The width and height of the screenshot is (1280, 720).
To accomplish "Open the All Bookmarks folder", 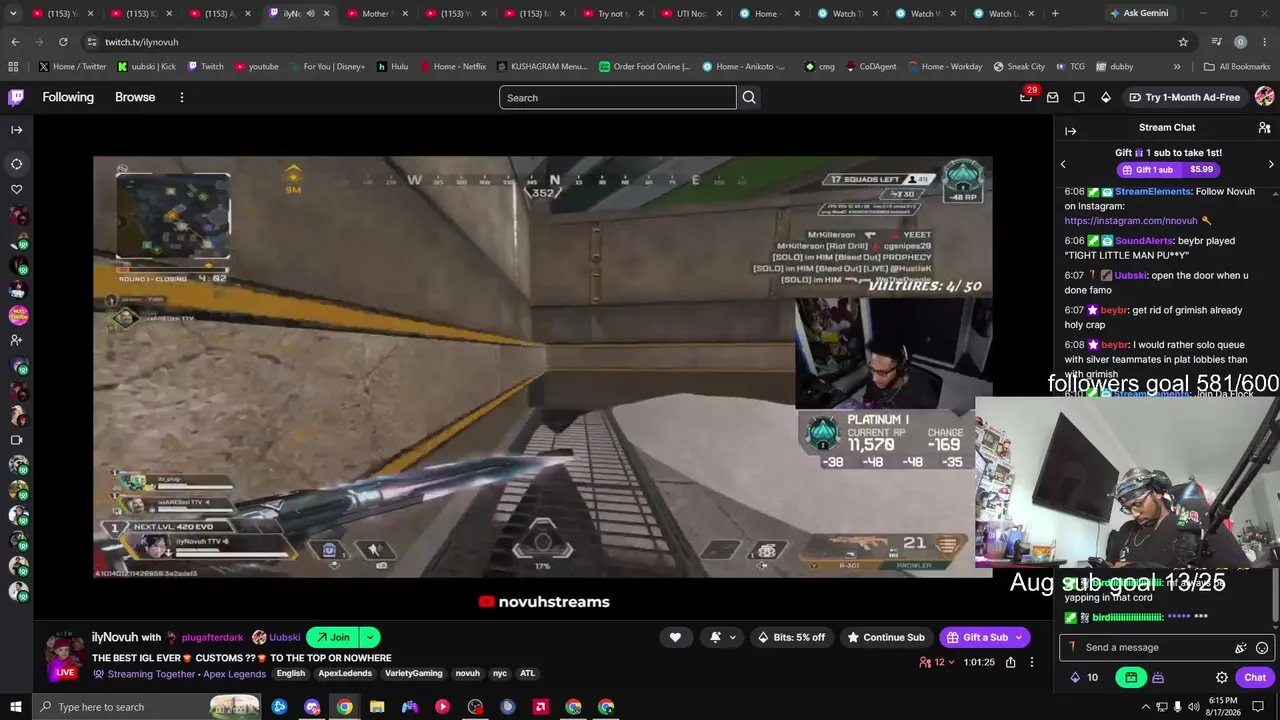I will (x=1237, y=67).
